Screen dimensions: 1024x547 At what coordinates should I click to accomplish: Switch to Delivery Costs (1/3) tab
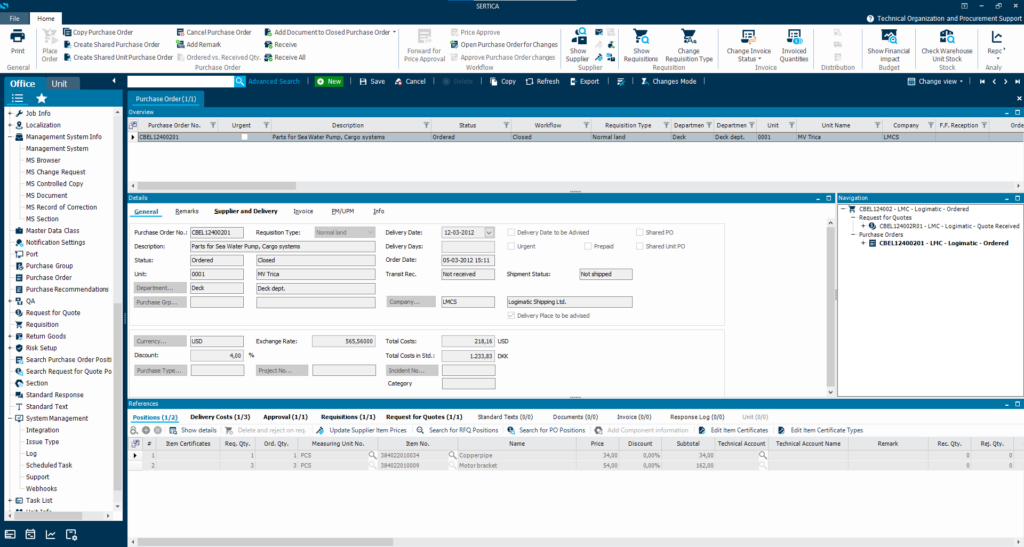[x=220, y=417]
